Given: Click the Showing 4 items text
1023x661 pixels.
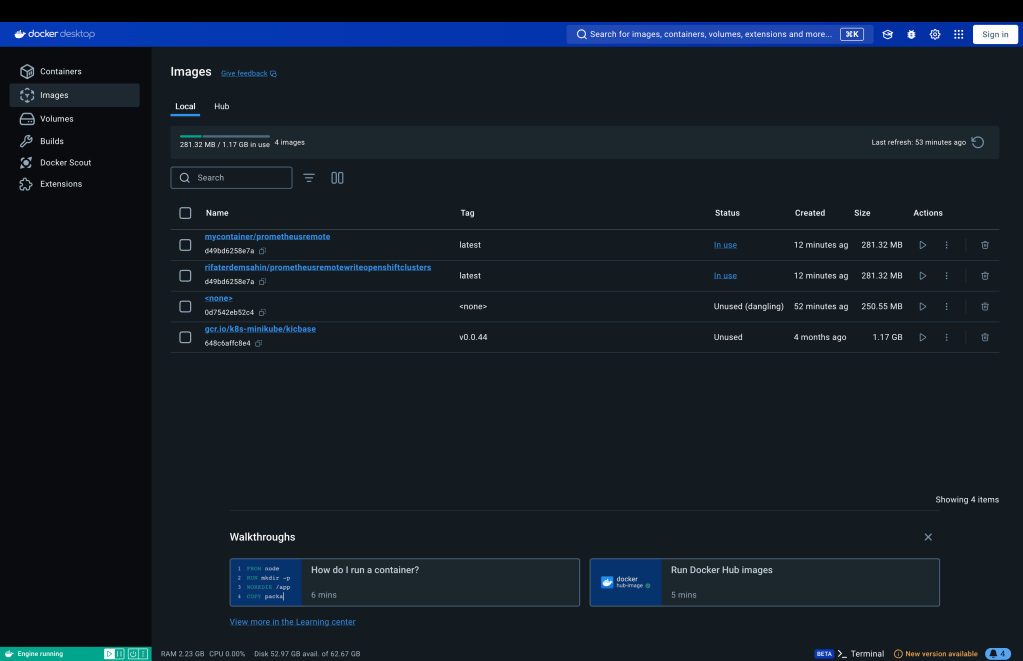Looking at the screenshot, I should (x=967, y=500).
